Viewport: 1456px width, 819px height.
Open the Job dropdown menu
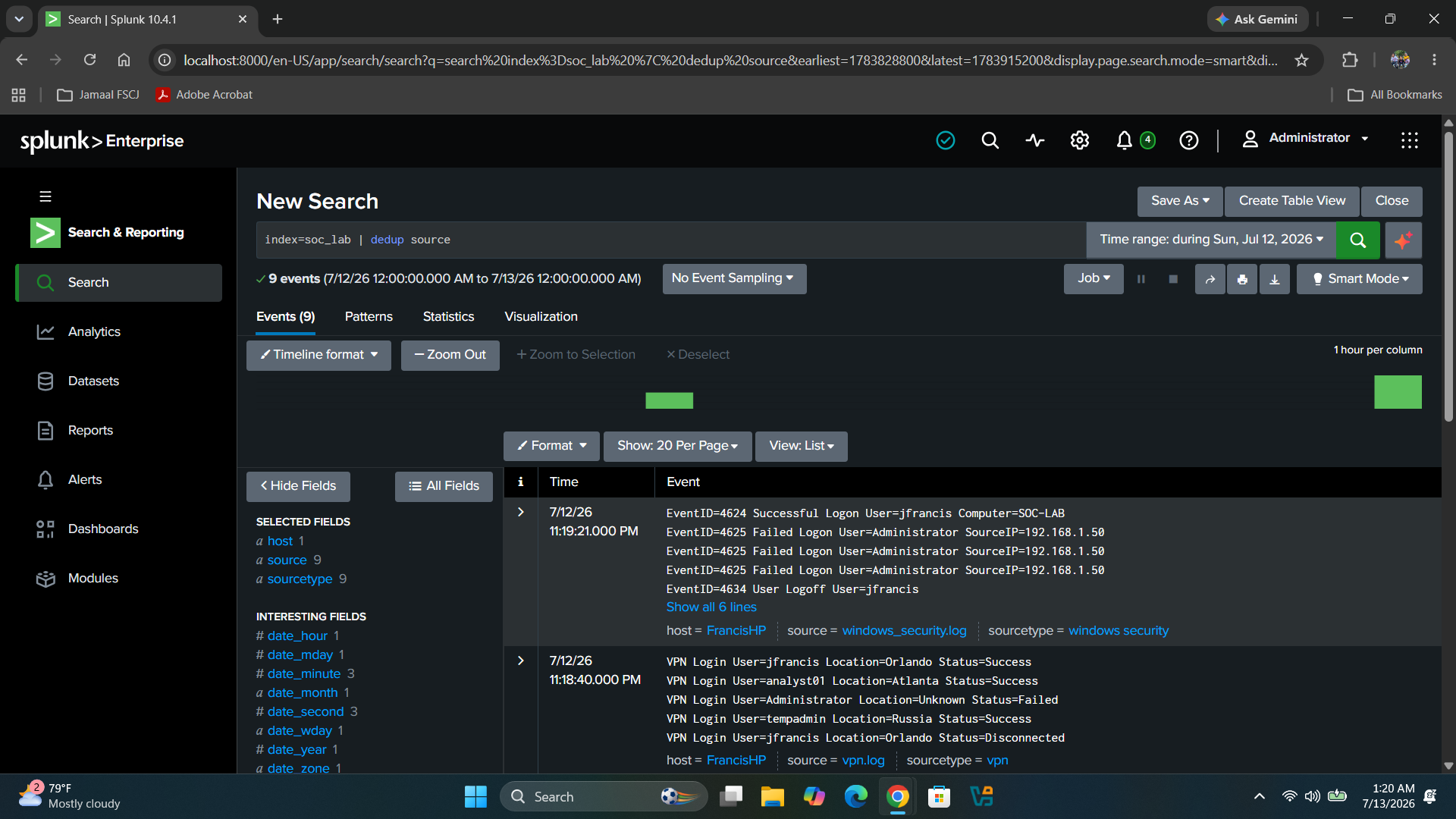pyautogui.click(x=1094, y=278)
